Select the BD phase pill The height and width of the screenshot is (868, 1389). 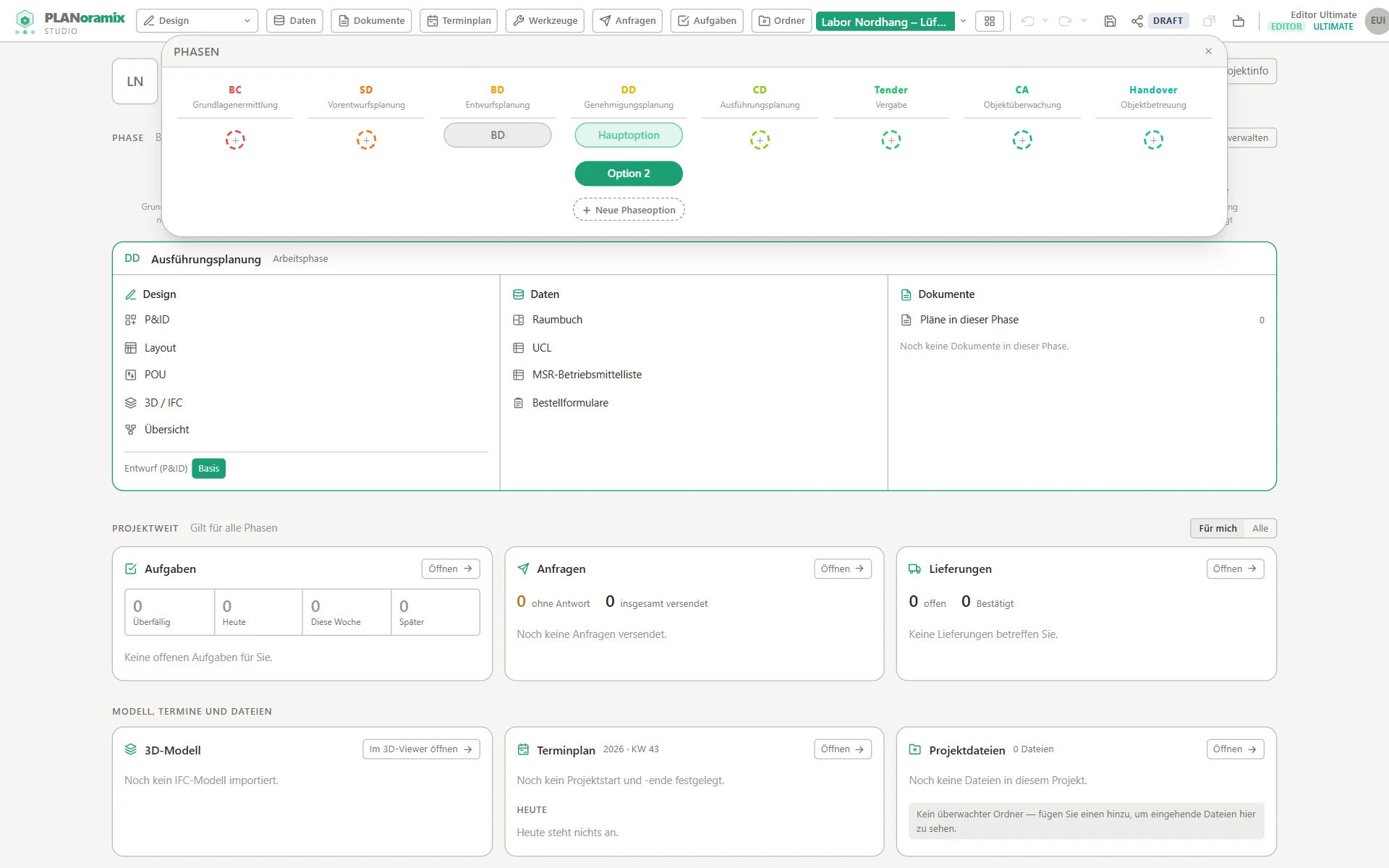coord(498,135)
